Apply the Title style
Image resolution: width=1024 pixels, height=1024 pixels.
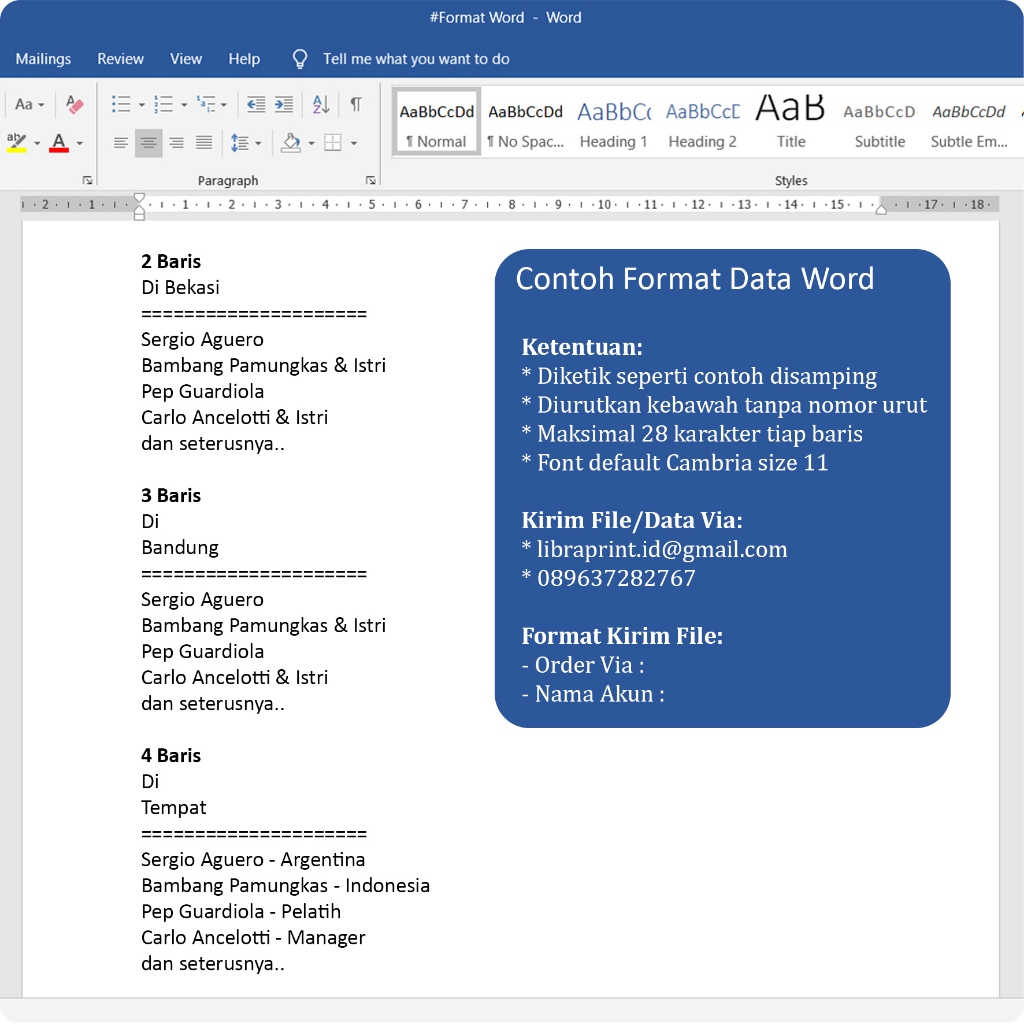791,122
